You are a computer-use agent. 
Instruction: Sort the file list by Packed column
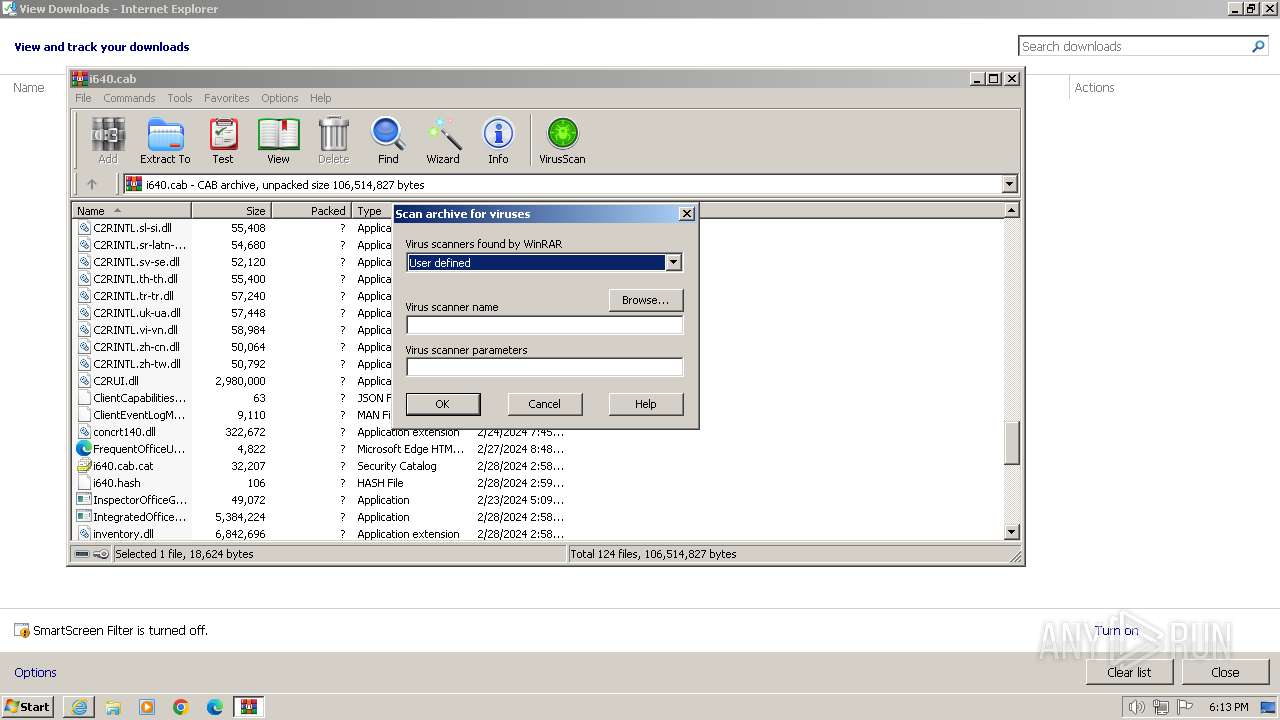pos(311,210)
